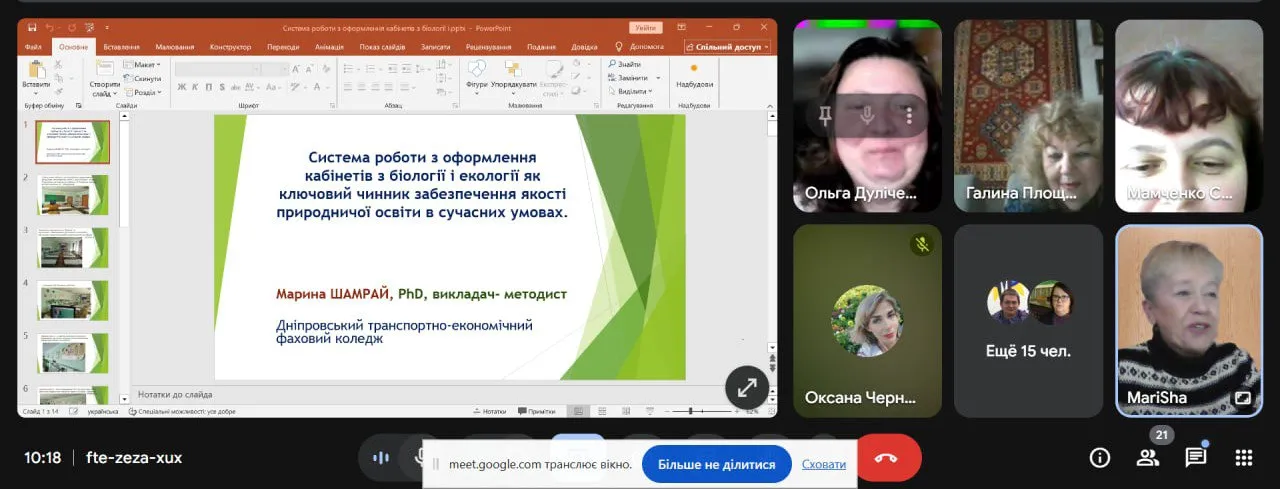Open the meeting chat panel
Screen dimensions: 1280x489
[1196, 458]
